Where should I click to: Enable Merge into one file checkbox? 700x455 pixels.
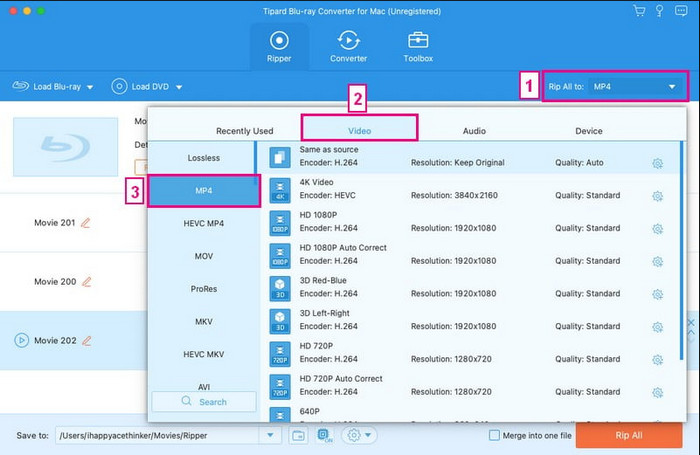point(494,435)
